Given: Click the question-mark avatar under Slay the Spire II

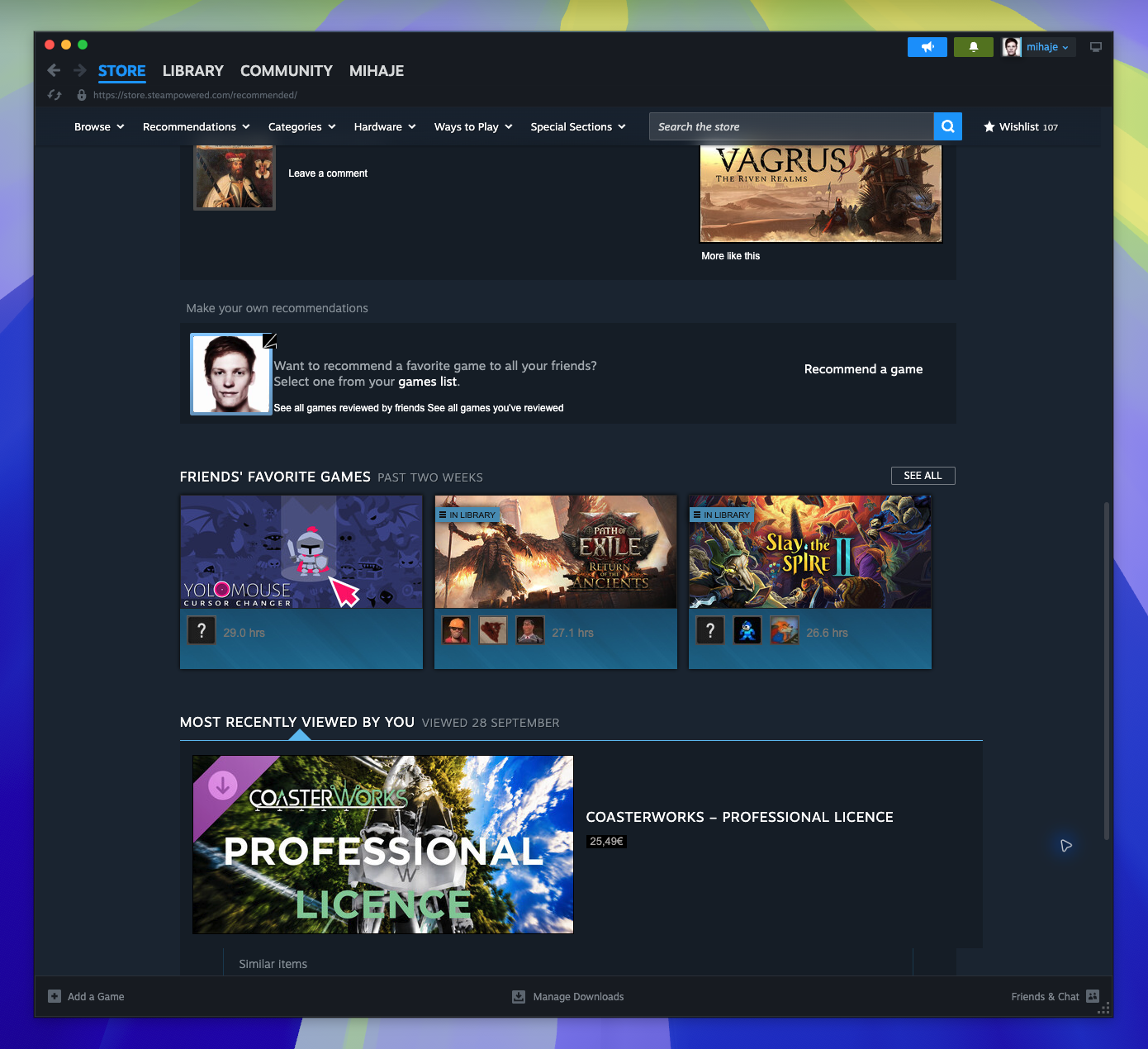Looking at the screenshot, I should click(710, 630).
